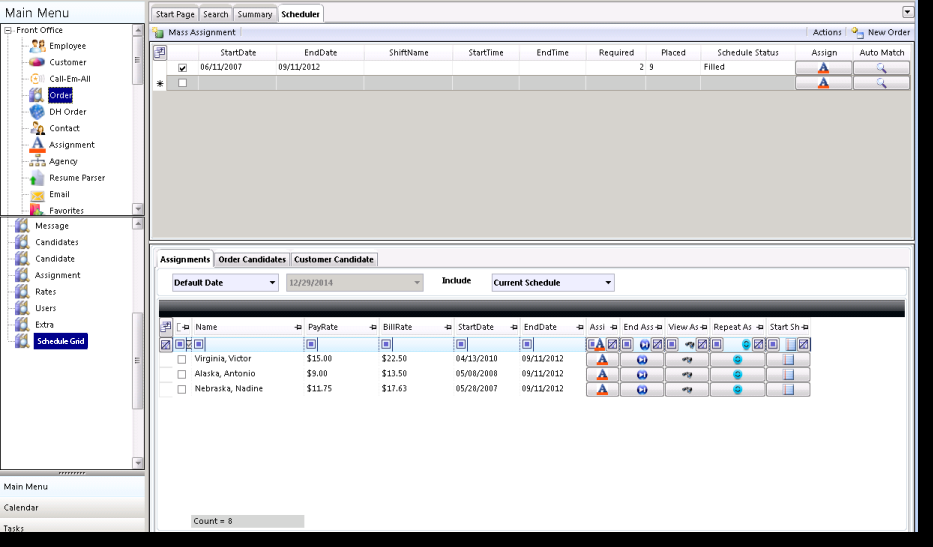Screen dimensions: 933x547
Task: Check the box for Virginia, Victor
Action: coord(182,359)
